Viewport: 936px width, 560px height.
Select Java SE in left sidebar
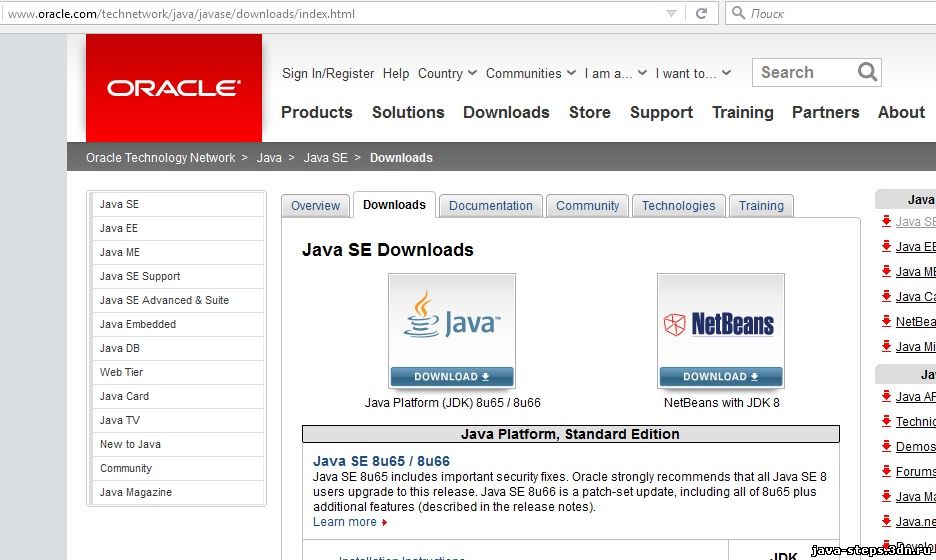[x=177, y=204]
